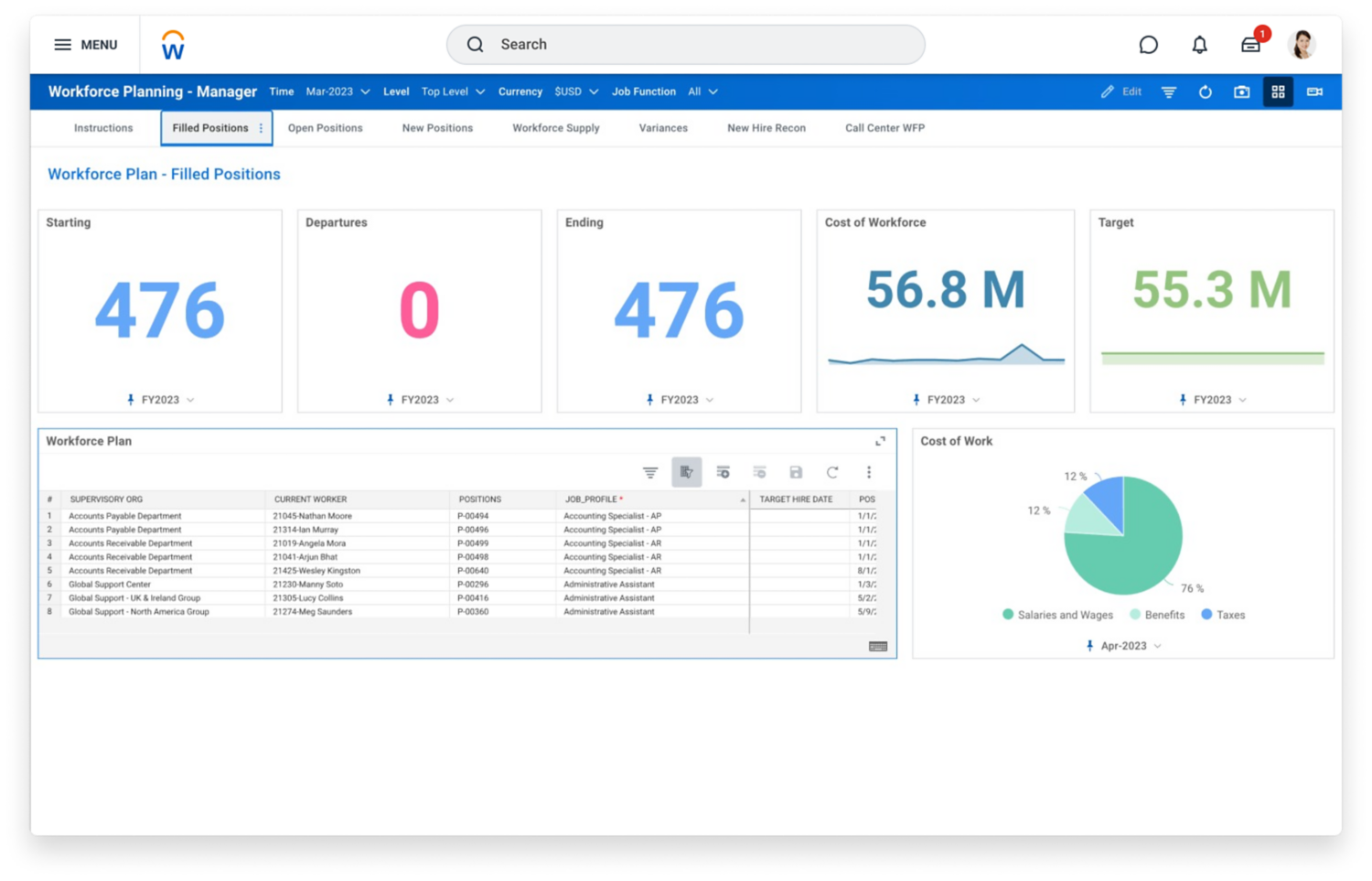Open the notifications bell
Viewport: 1372px width, 881px height.
(1199, 45)
